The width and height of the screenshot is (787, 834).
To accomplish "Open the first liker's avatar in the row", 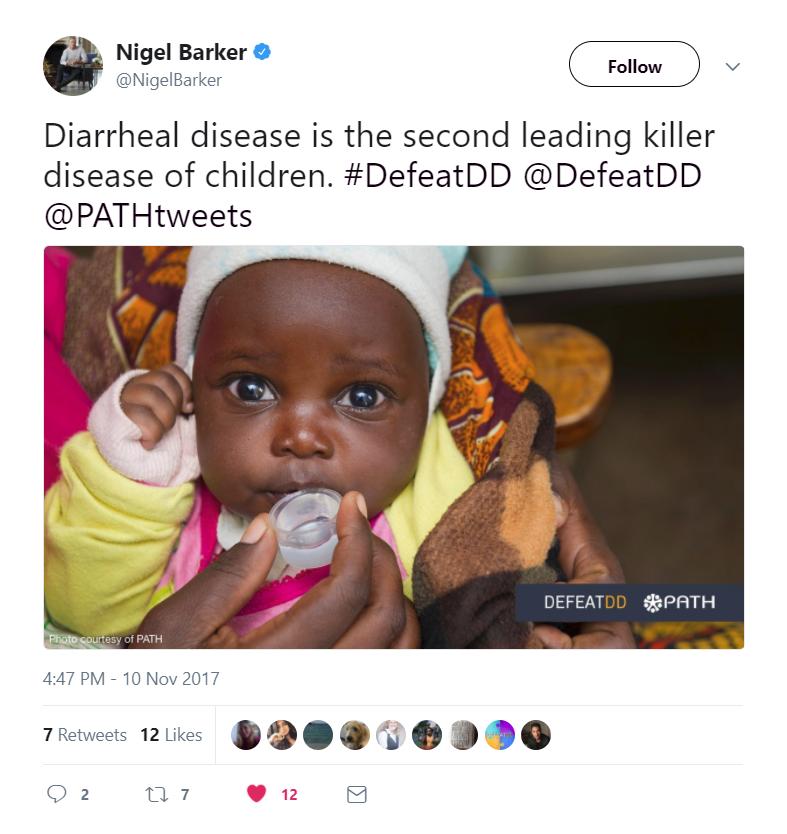I will [x=246, y=735].
